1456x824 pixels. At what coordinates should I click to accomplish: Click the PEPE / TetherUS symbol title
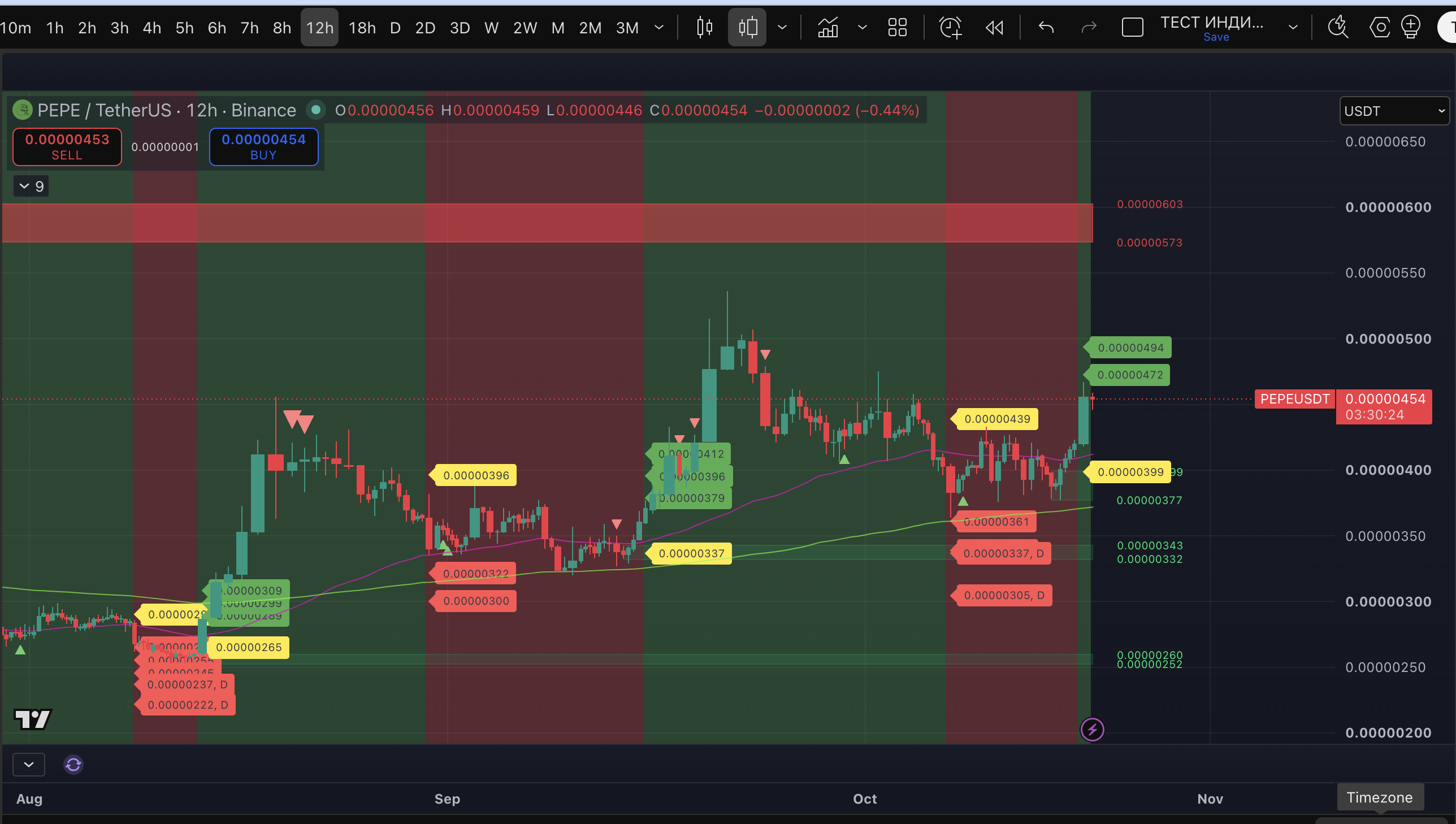[166, 110]
